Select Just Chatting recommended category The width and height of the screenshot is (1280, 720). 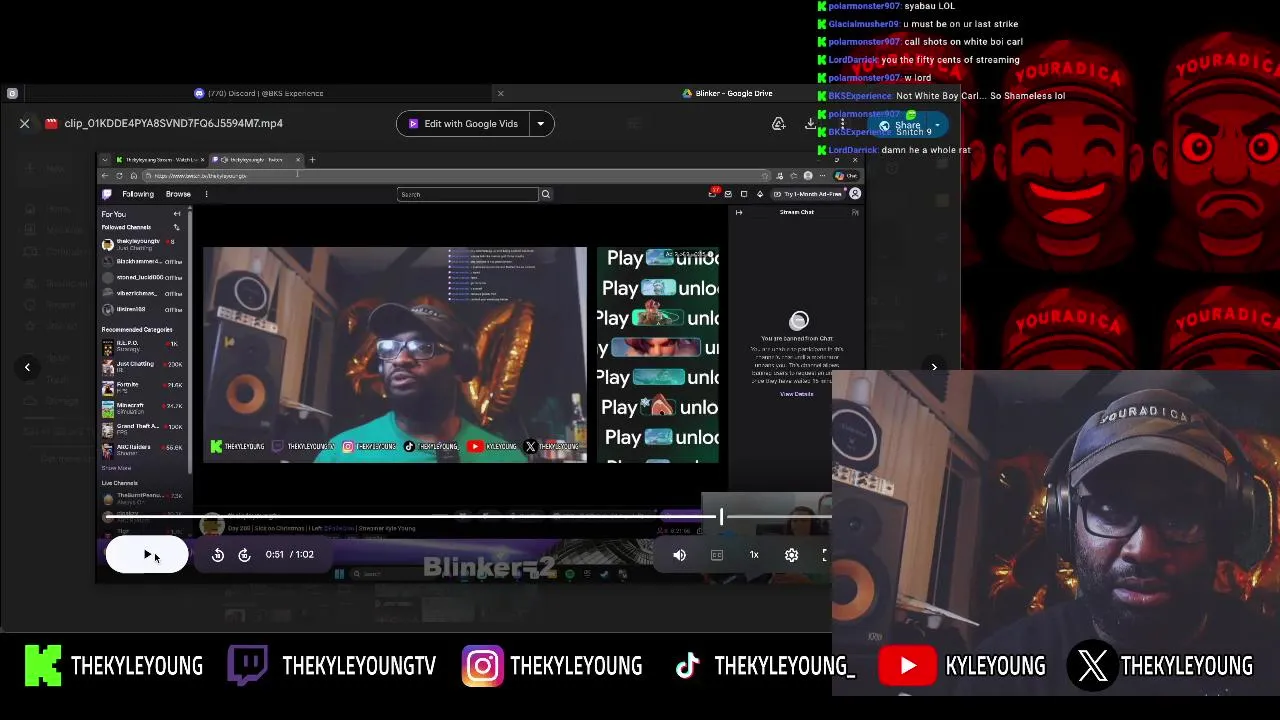pos(142,366)
